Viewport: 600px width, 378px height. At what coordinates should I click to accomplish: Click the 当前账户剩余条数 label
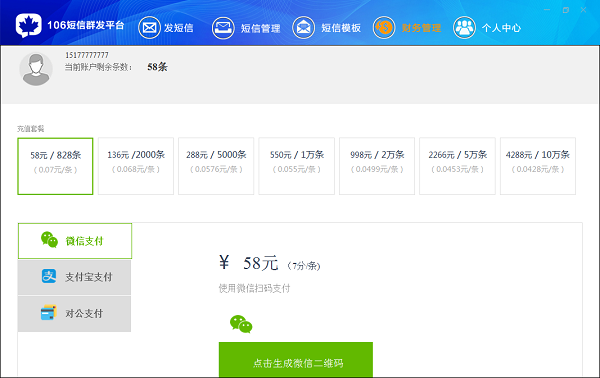[98, 67]
